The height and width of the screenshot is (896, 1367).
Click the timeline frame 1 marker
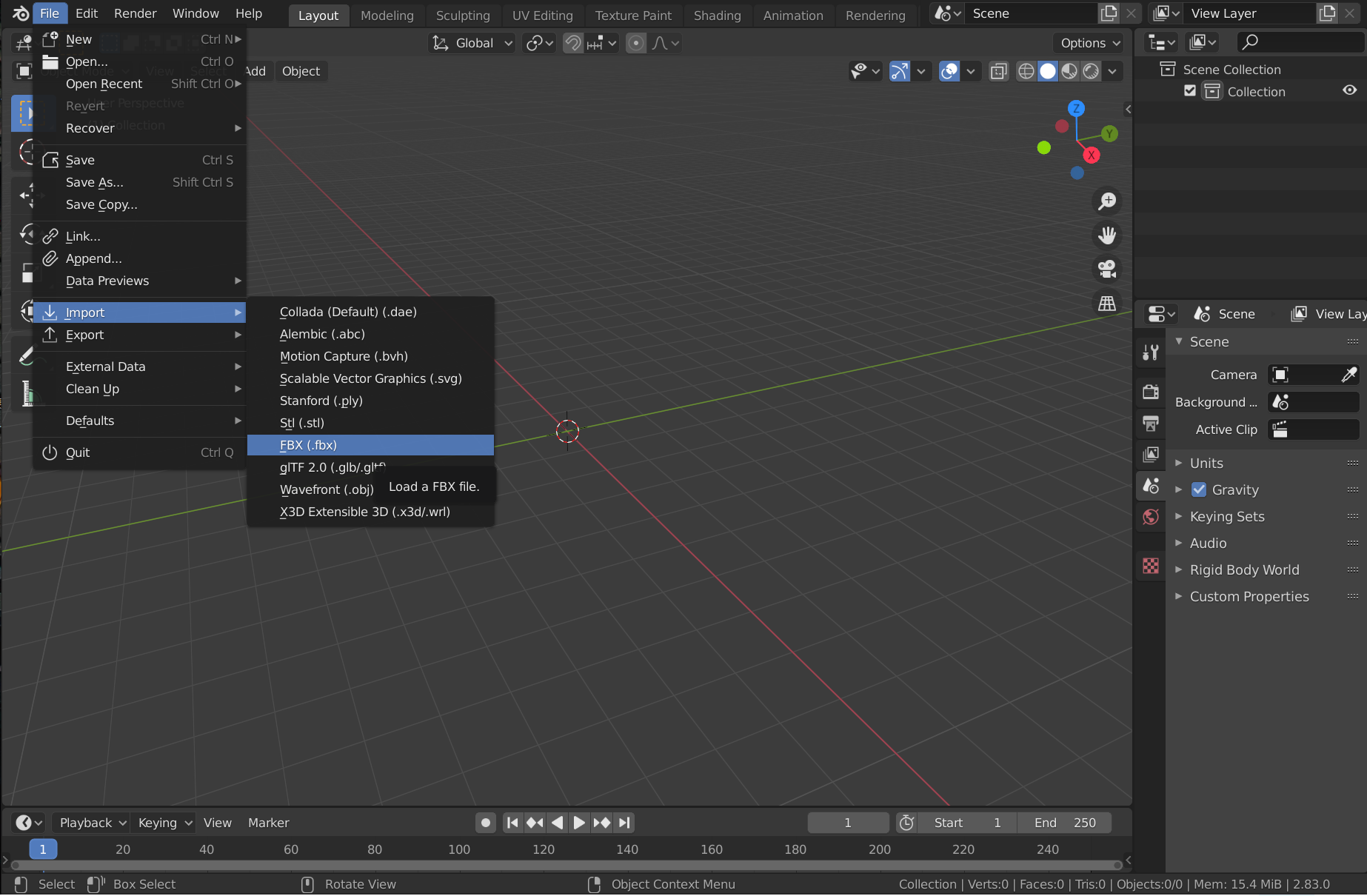[43, 849]
